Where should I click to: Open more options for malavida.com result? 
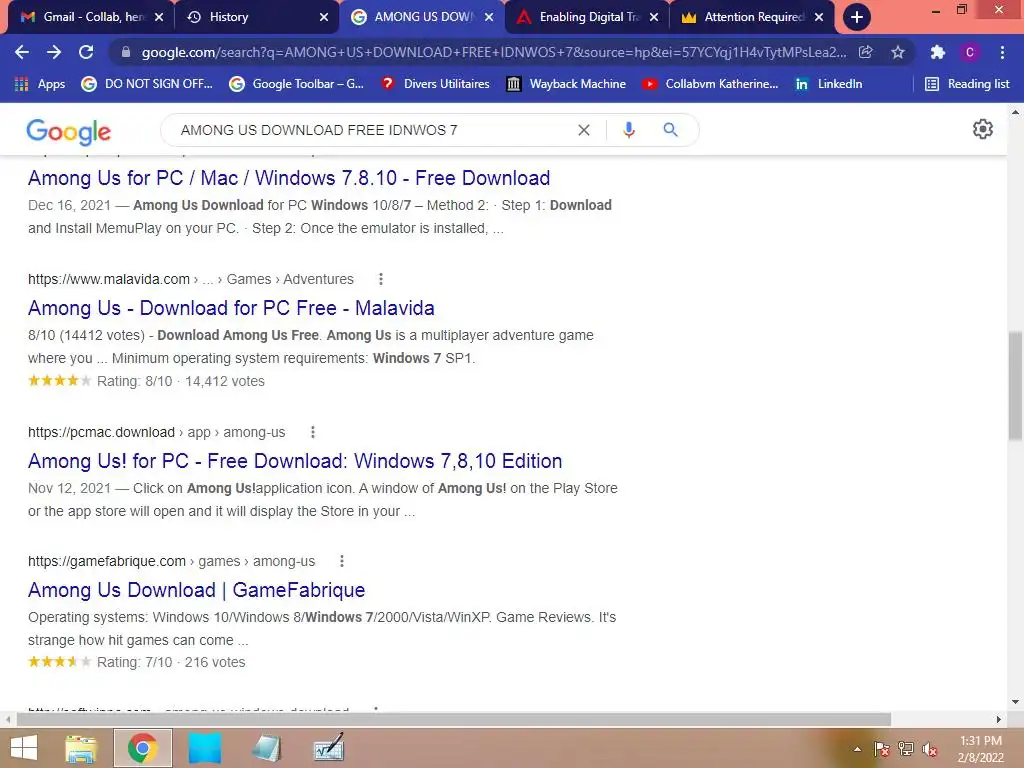pyautogui.click(x=381, y=279)
